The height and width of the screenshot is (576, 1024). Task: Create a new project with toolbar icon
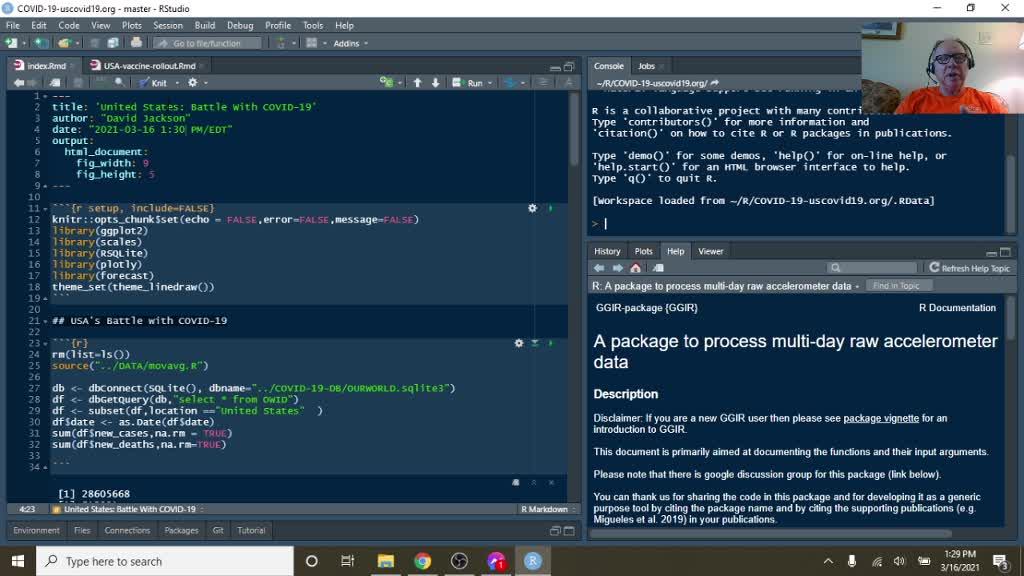(x=41, y=43)
